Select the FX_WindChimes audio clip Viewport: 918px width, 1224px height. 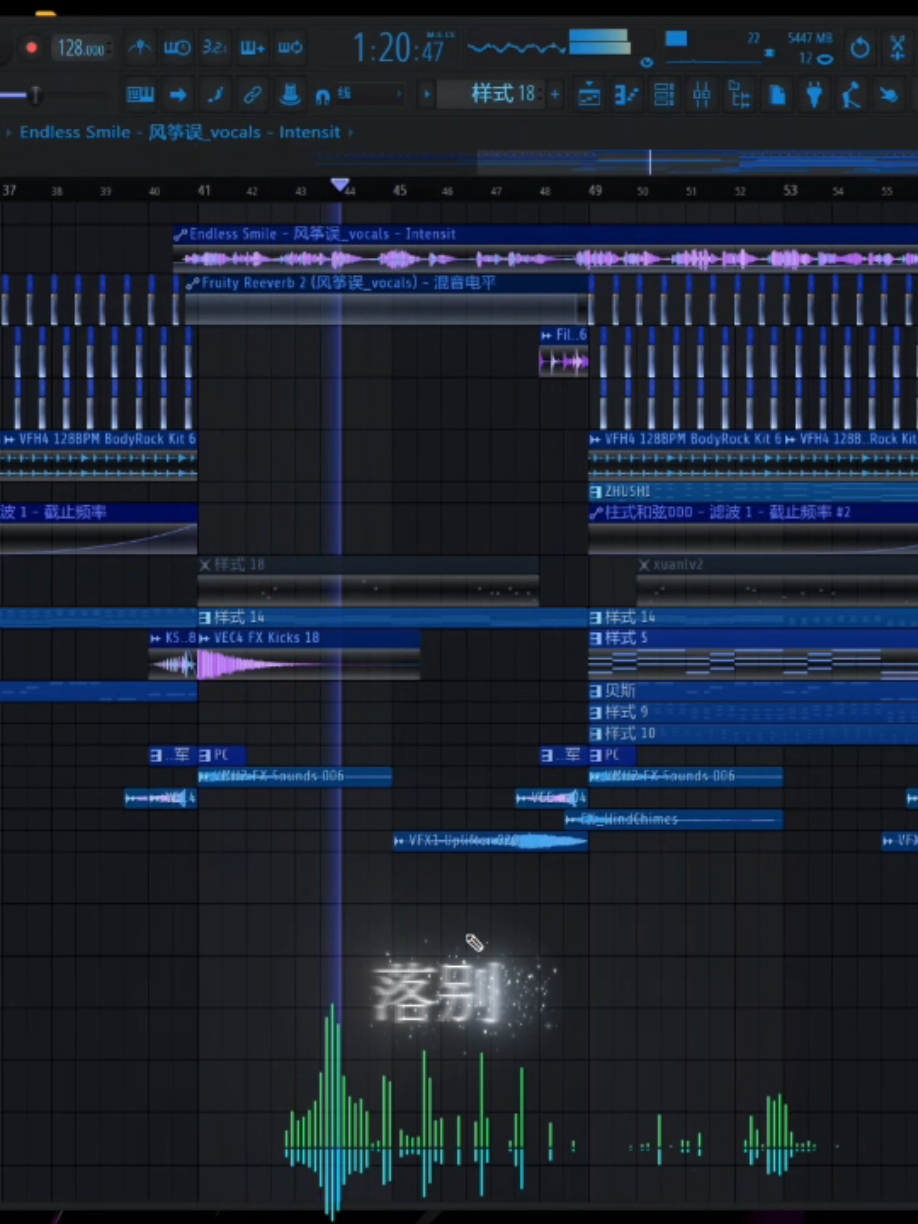674,819
